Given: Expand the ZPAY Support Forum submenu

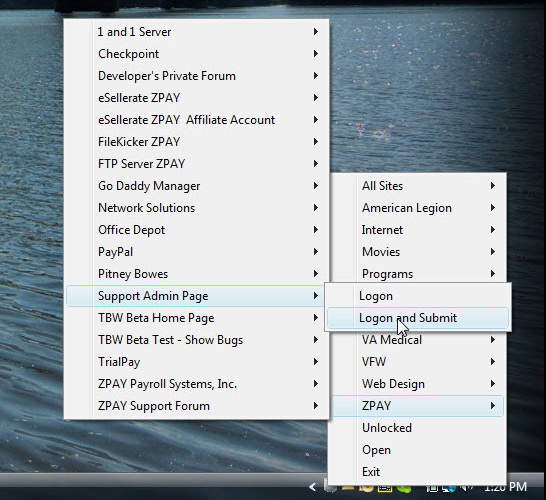Looking at the screenshot, I should 196,406.
